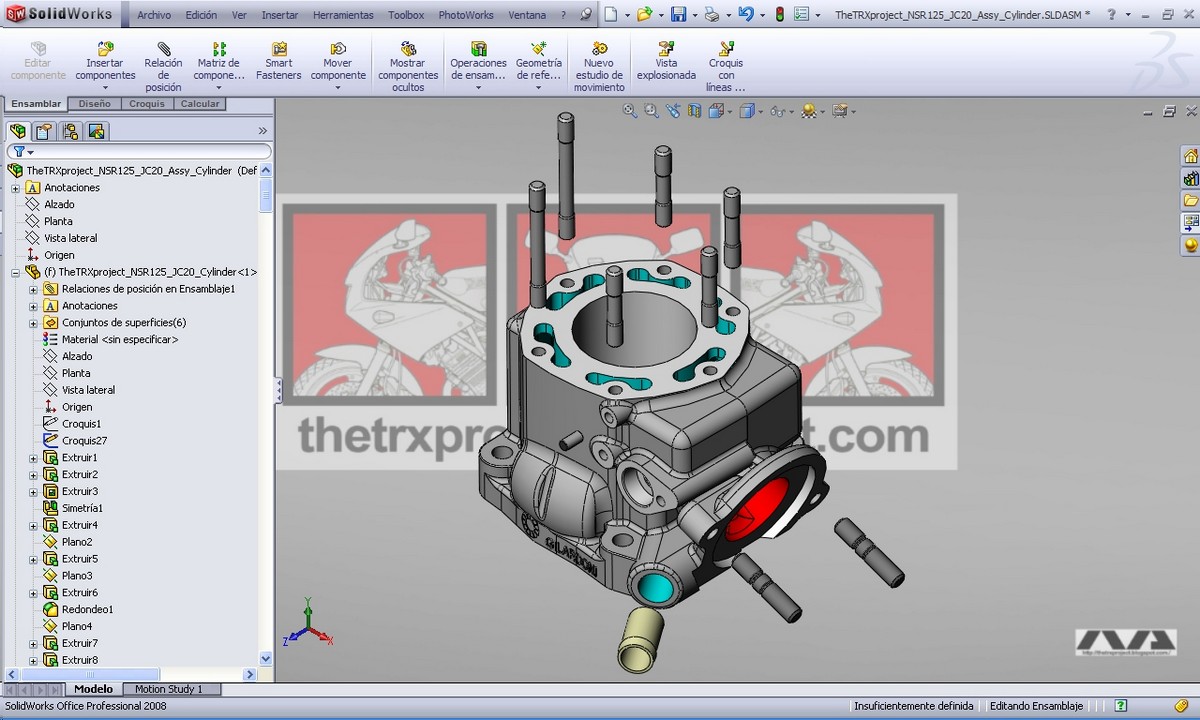Click the Zoom to Fit icon

(630, 111)
